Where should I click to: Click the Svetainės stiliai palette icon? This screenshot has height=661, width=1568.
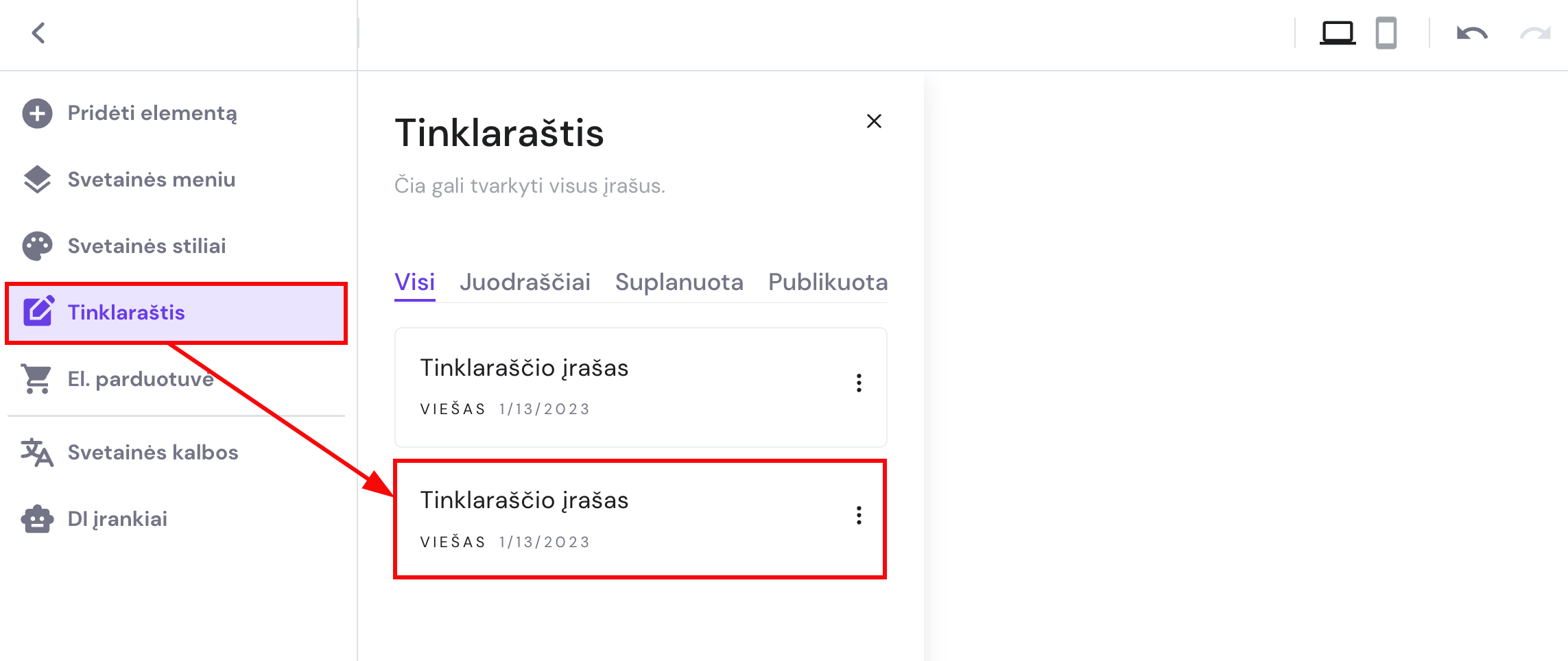(37, 246)
